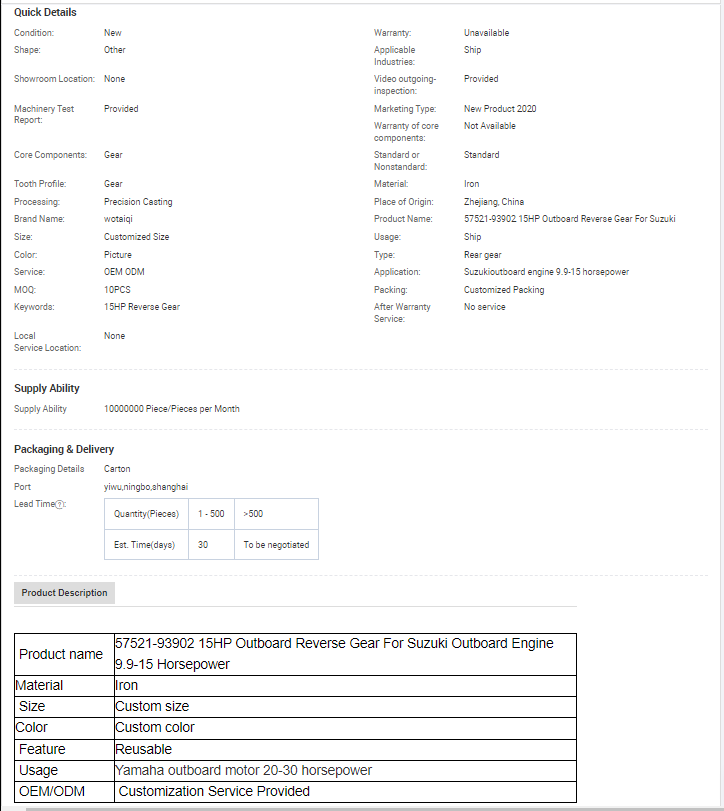Click the "Customization Service Provided" table cell
Image resolution: width=724 pixels, height=811 pixels.
pos(214,791)
